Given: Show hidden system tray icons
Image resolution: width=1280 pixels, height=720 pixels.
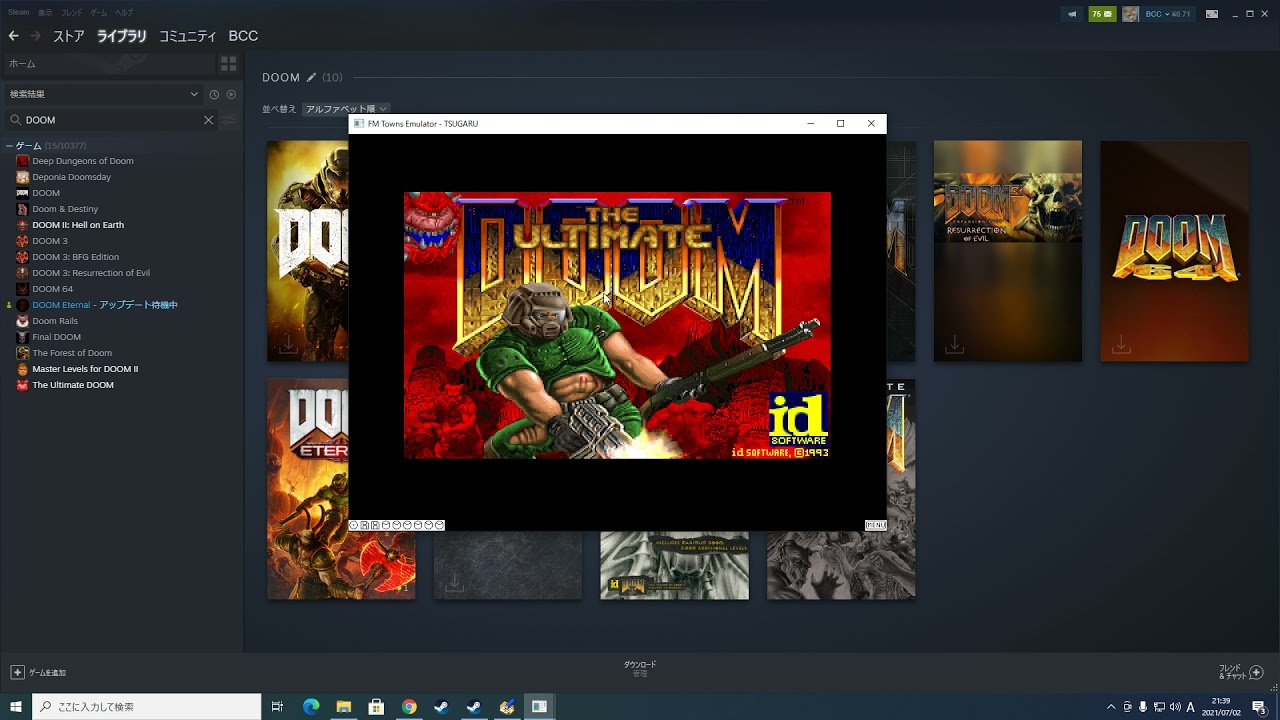Looking at the screenshot, I should click(x=1111, y=707).
